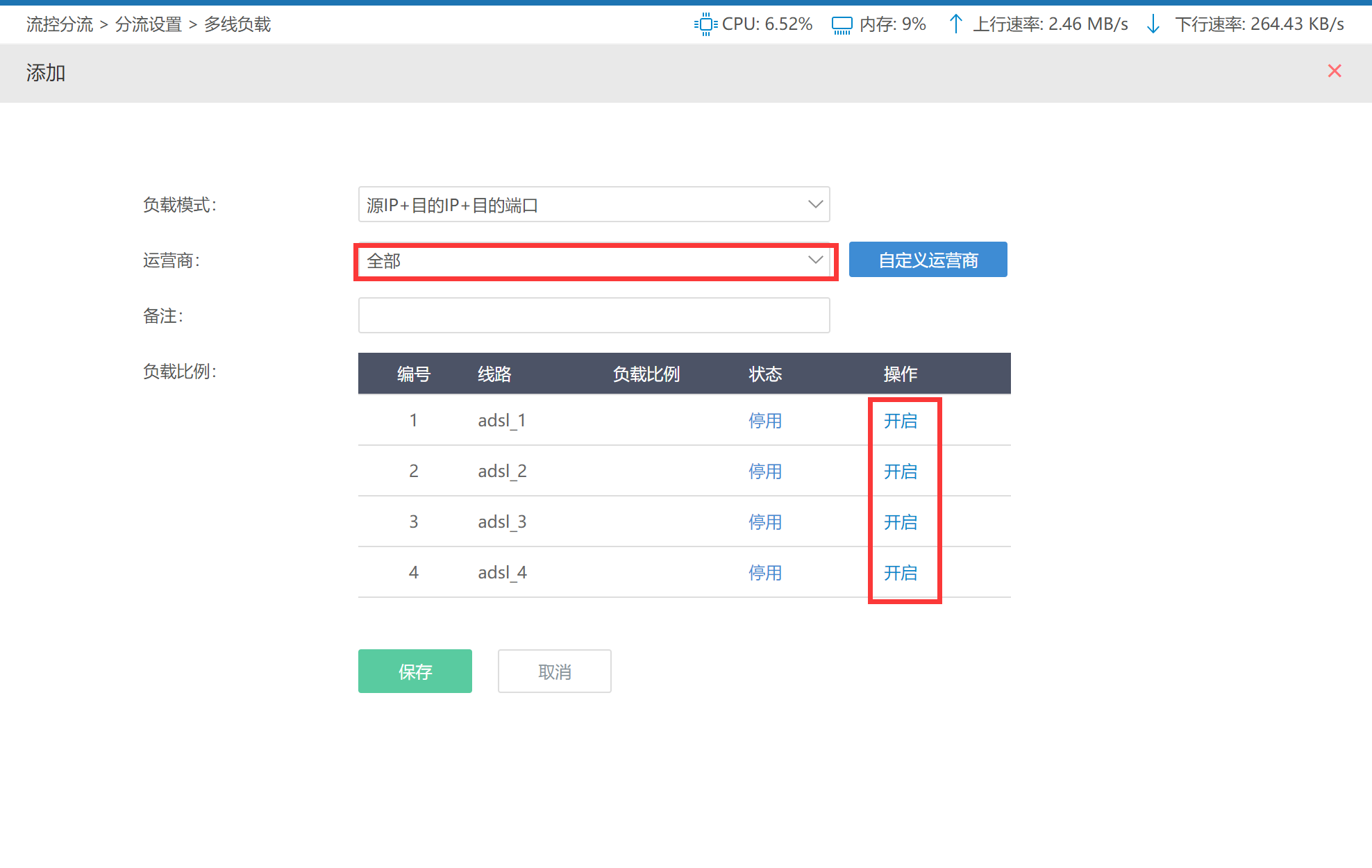Click the download rate arrow icon

pyautogui.click(x=1153, y=24)
